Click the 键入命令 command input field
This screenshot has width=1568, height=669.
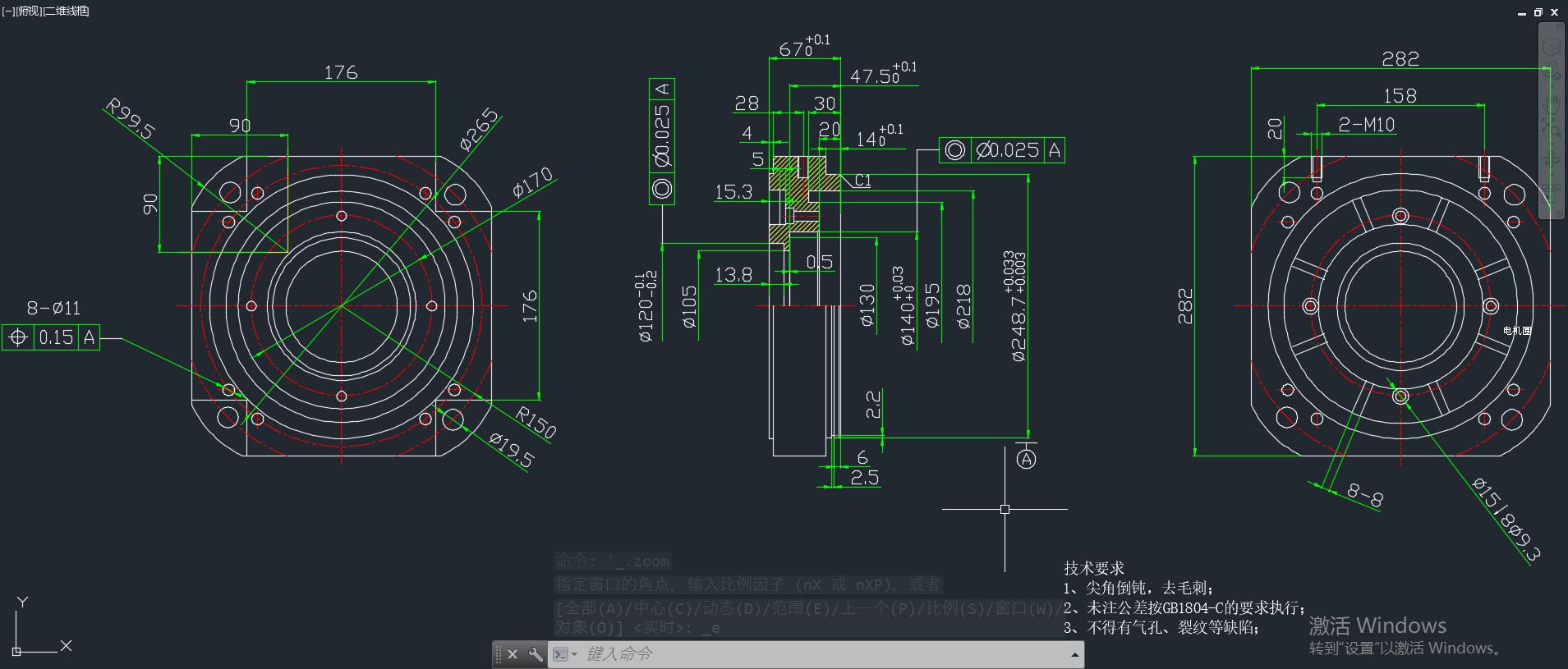coord(821,654)
